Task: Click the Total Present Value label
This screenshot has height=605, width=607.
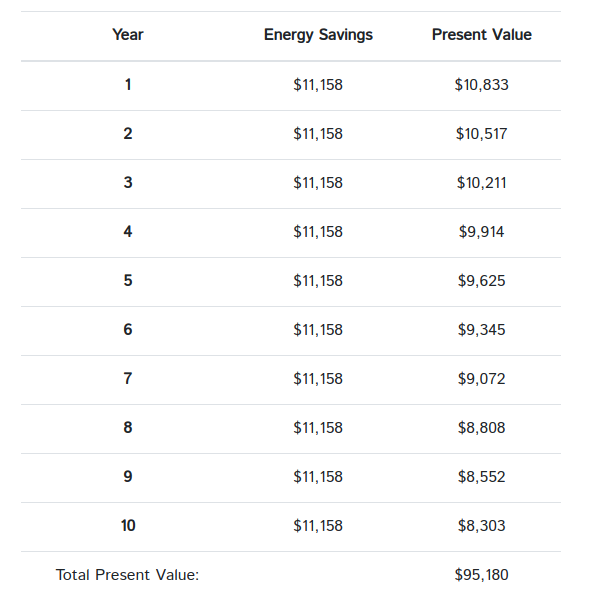Action: [x=127, y=575]
